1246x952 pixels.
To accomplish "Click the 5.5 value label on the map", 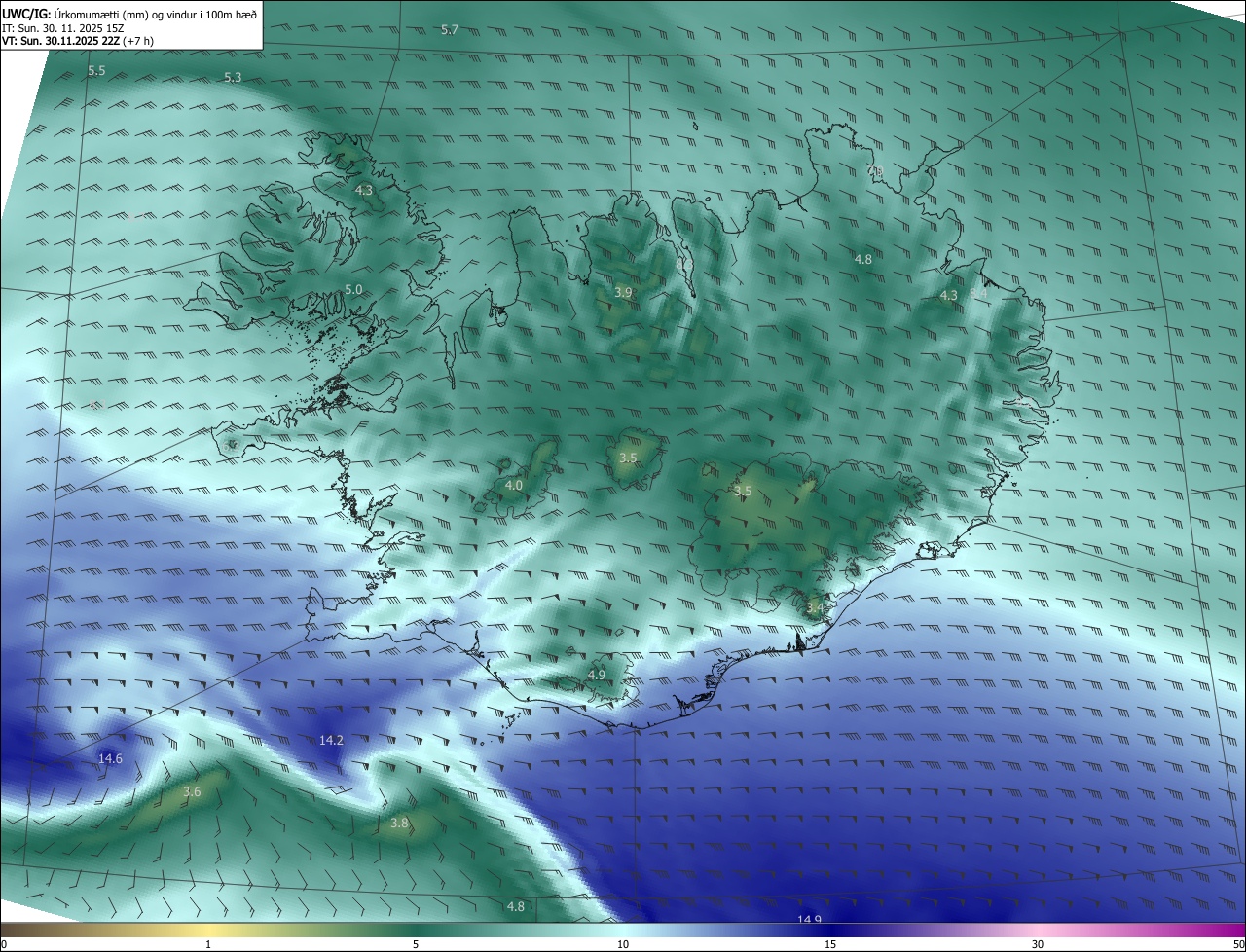I will pyautogui.click(x=96, y=71).
